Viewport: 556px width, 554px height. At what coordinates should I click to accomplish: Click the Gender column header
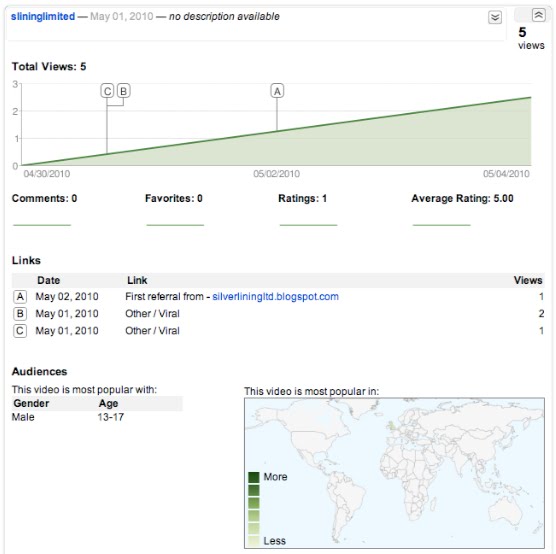click(31, 403)
